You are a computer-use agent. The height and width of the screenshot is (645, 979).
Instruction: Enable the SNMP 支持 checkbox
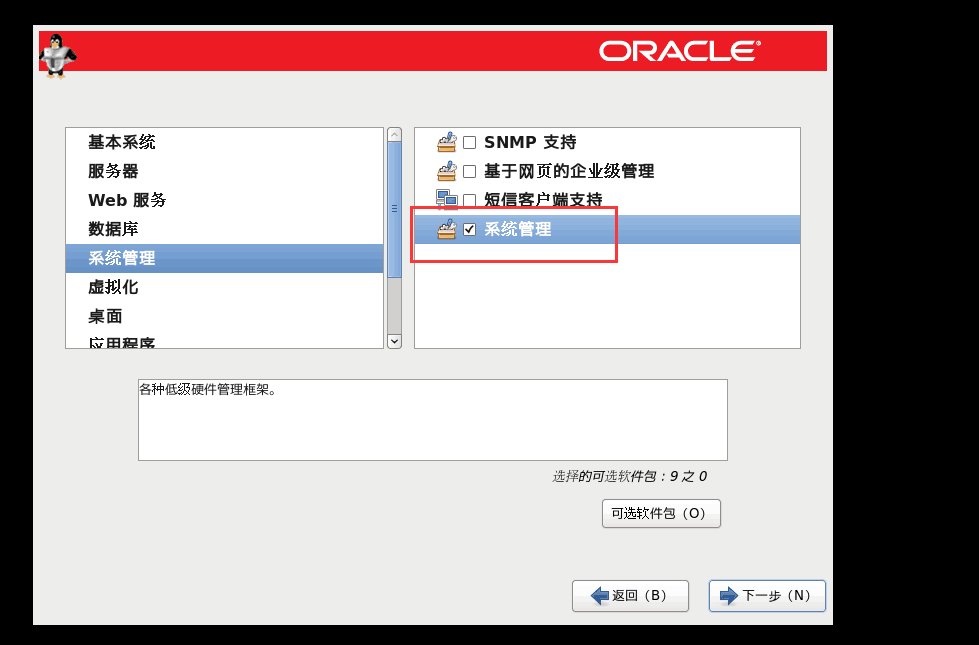tap(469, 143)
